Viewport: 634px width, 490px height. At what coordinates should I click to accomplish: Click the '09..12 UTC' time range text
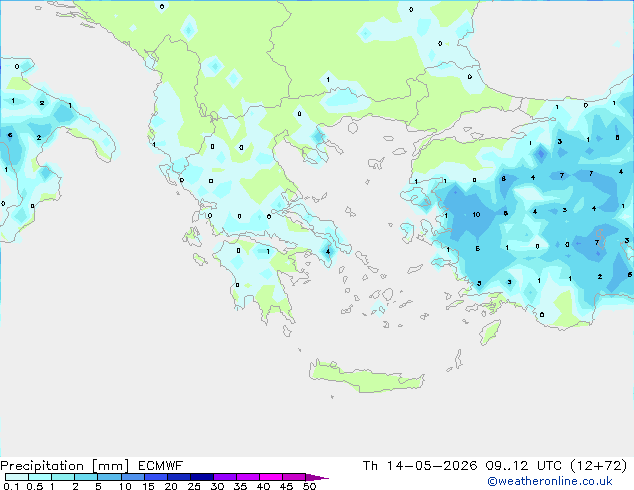524,466
